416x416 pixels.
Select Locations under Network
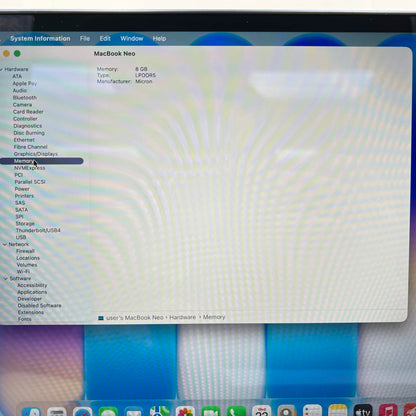28,258
